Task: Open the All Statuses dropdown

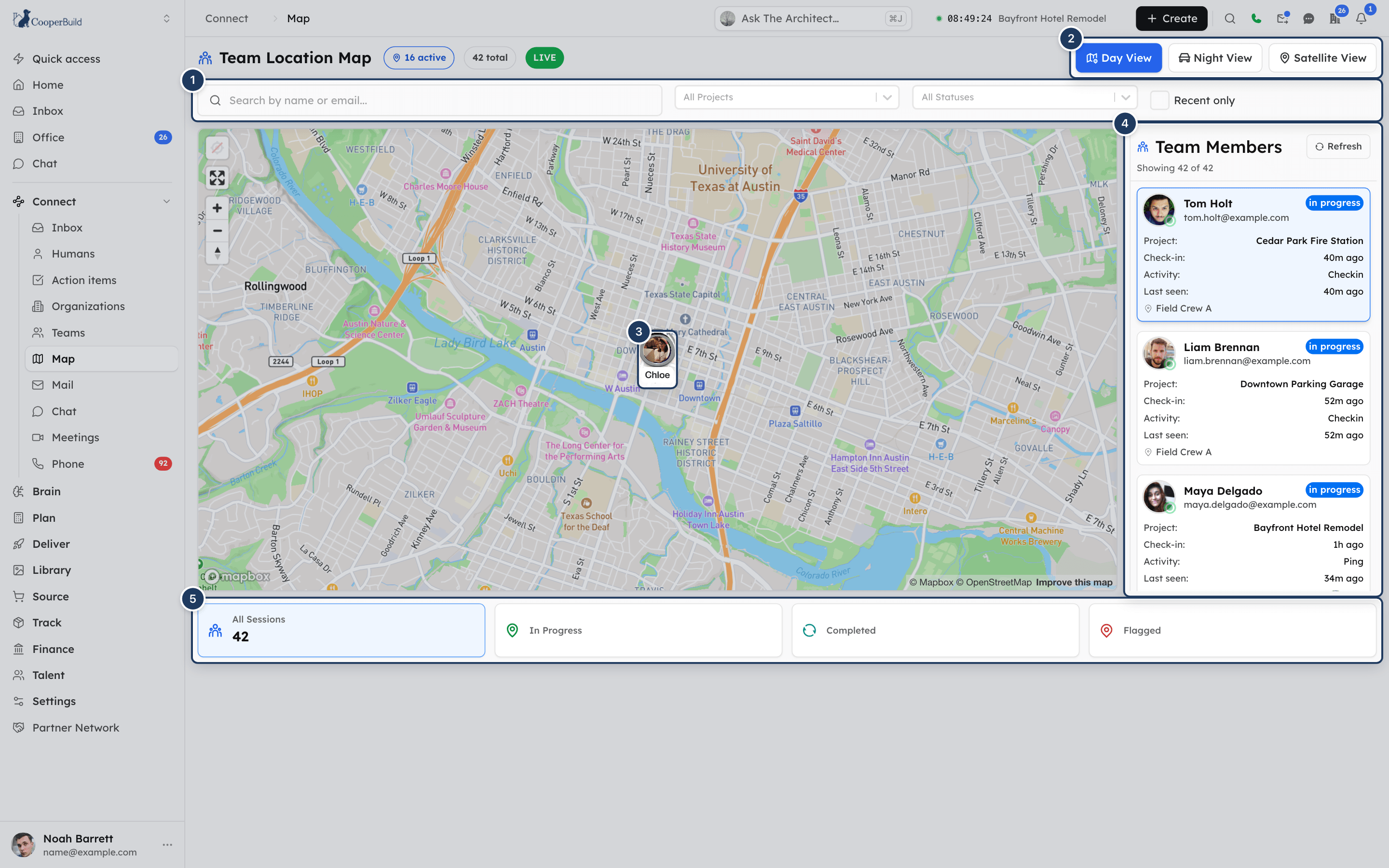Action: pos(1024,97)
